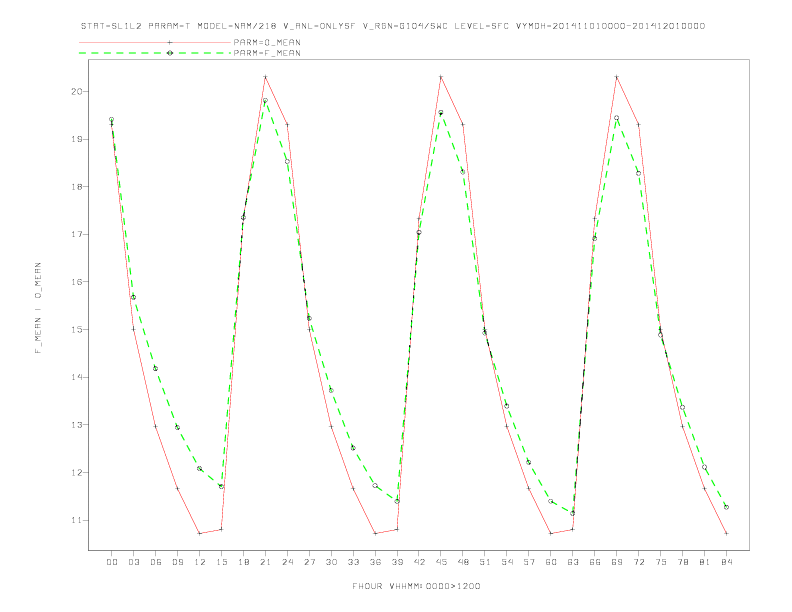Click y-axis tick label 16
The height and width of the screenshot is (612, 792).
(77, 282)
